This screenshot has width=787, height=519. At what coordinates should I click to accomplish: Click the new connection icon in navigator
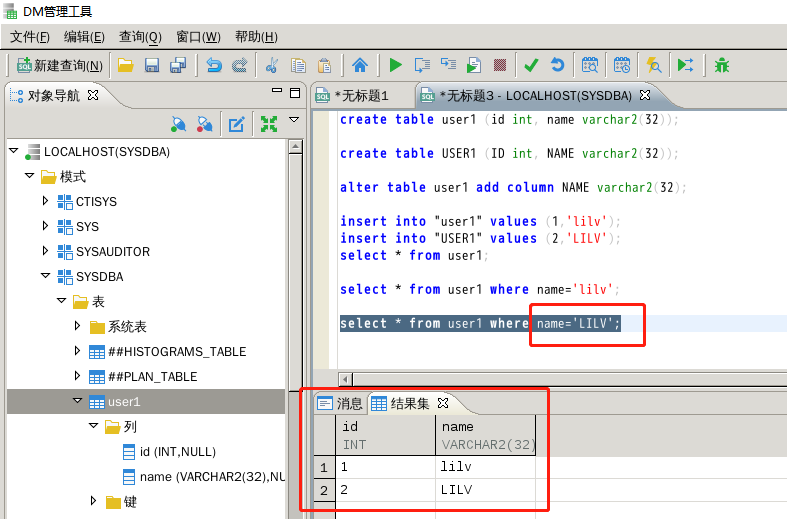tap(178, 124)
